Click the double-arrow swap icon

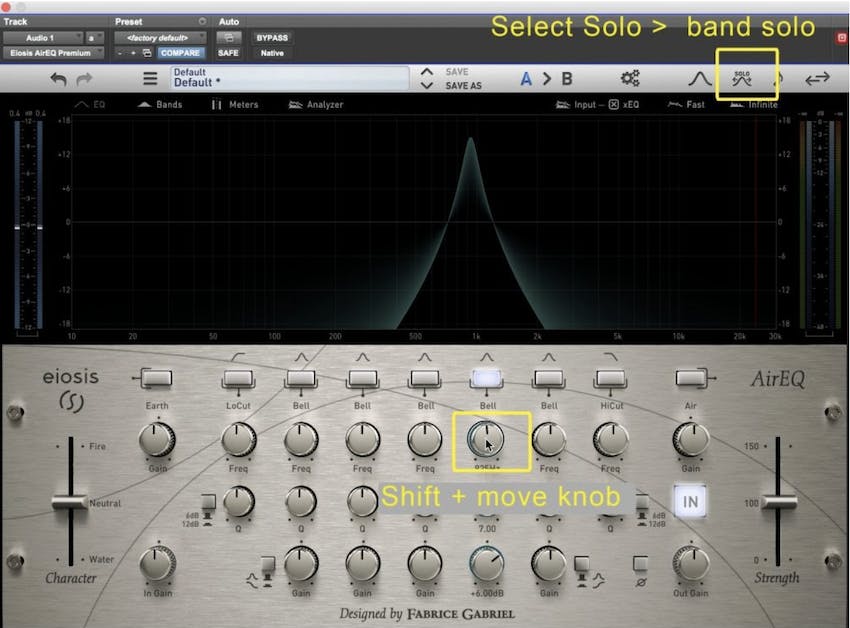(817, 79)
